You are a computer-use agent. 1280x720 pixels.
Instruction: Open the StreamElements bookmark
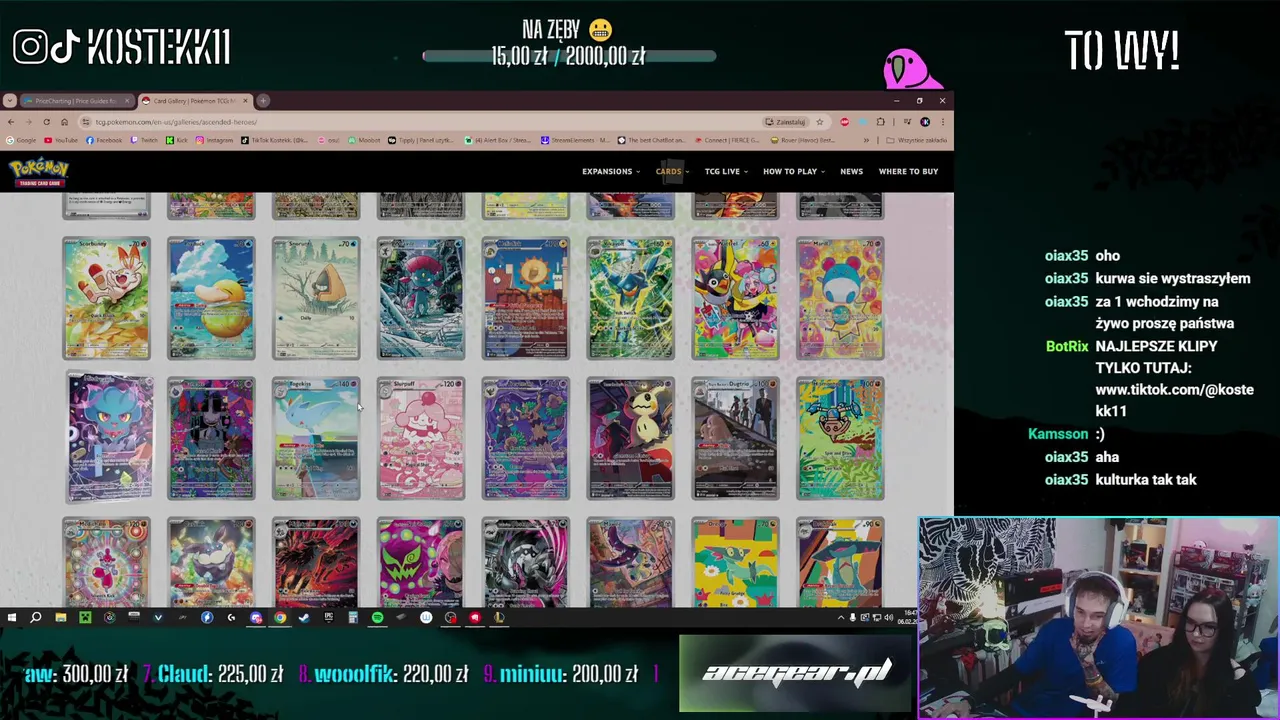[x=575, y=140]
